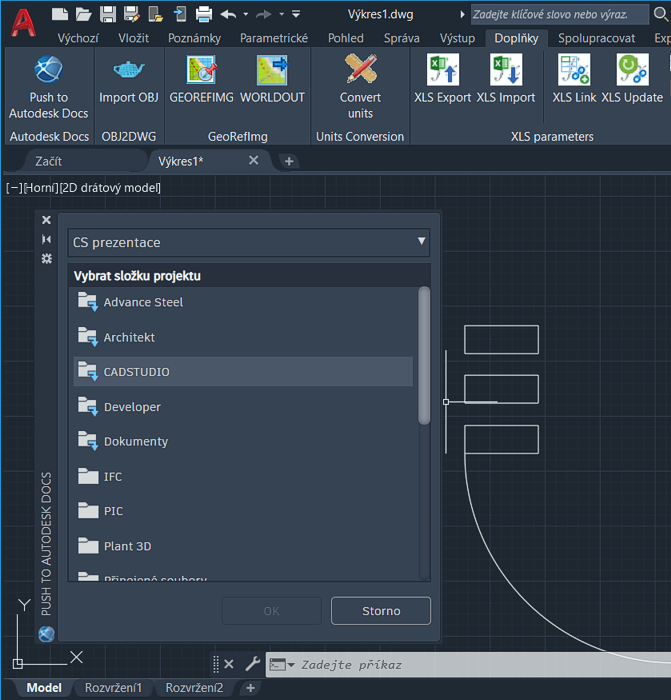Open the Undo history dropdown arrow
The width and height of the screenshot is (671, 700).
[246, 14]
